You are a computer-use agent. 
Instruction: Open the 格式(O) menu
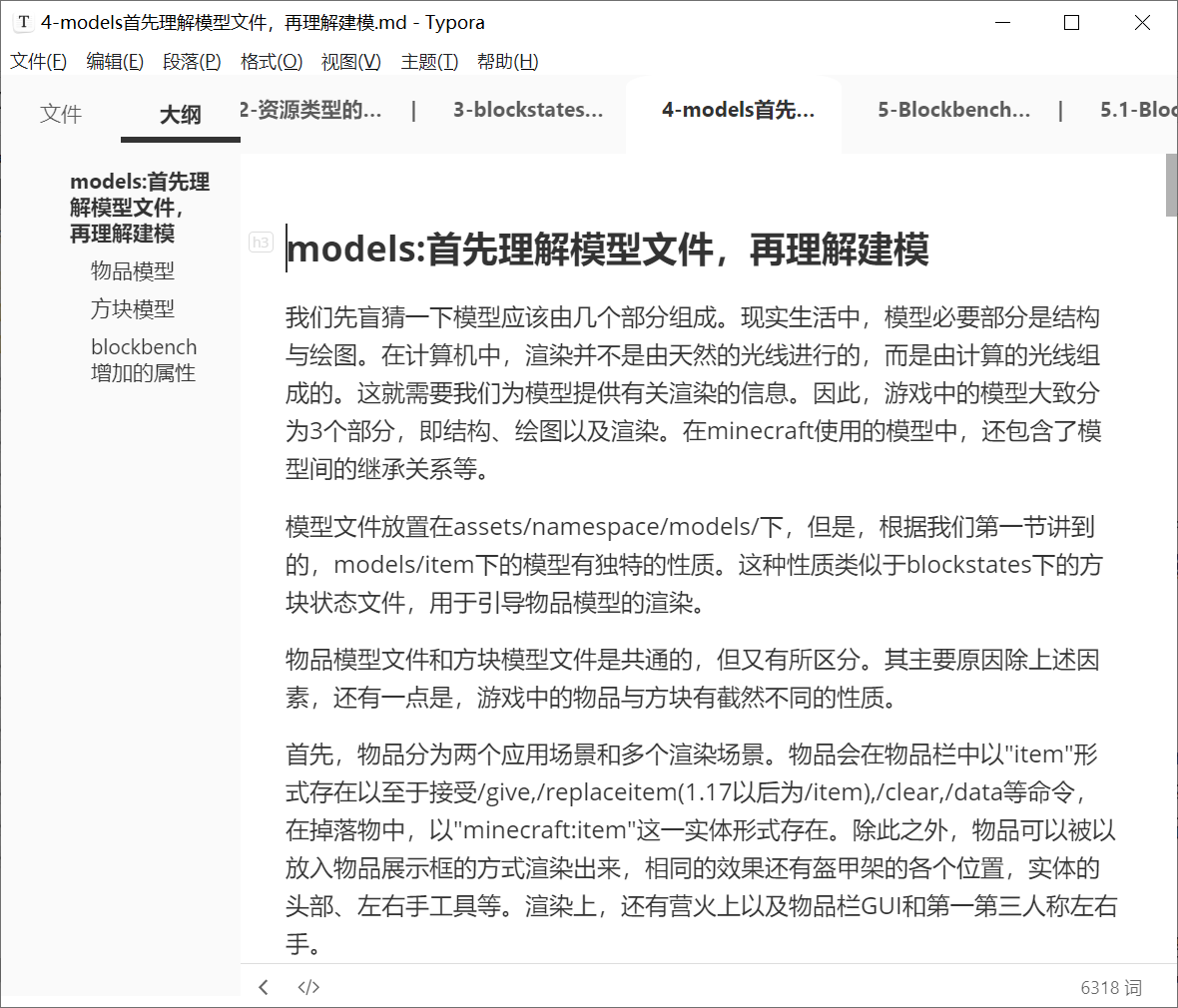(x=272, y=62)
